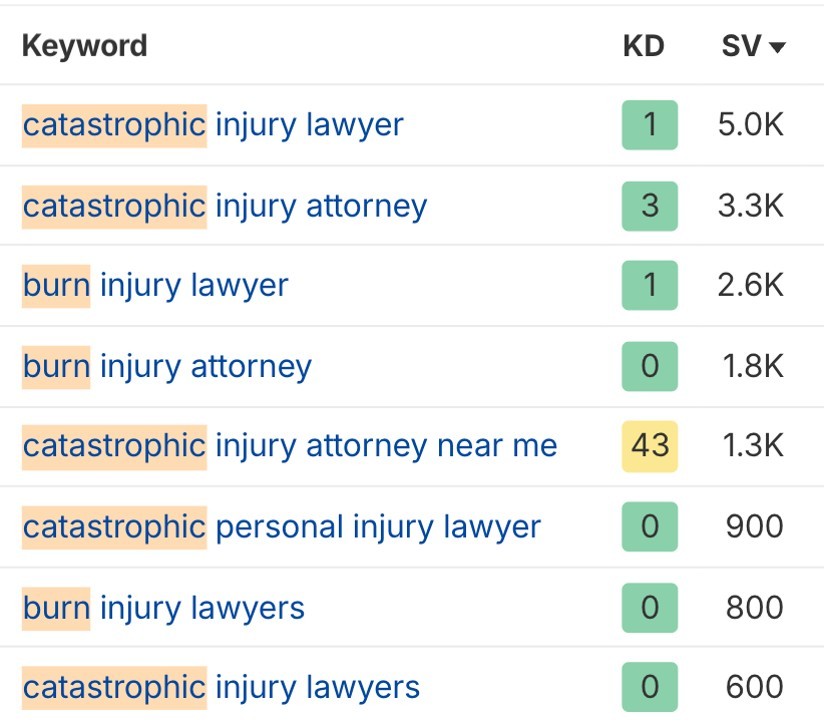Screen dimensions: 824x722
Task: Click green KD badge for burn injury attorney
Action: 650,366
